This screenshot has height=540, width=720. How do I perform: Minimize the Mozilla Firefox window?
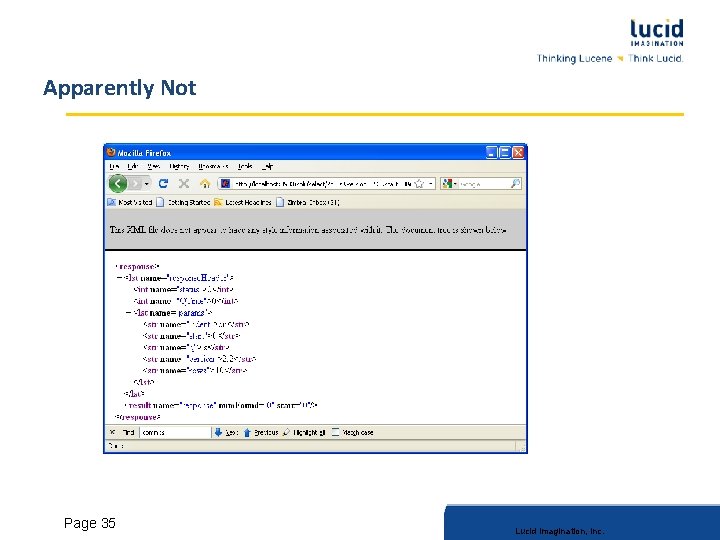tap(492, 152)
